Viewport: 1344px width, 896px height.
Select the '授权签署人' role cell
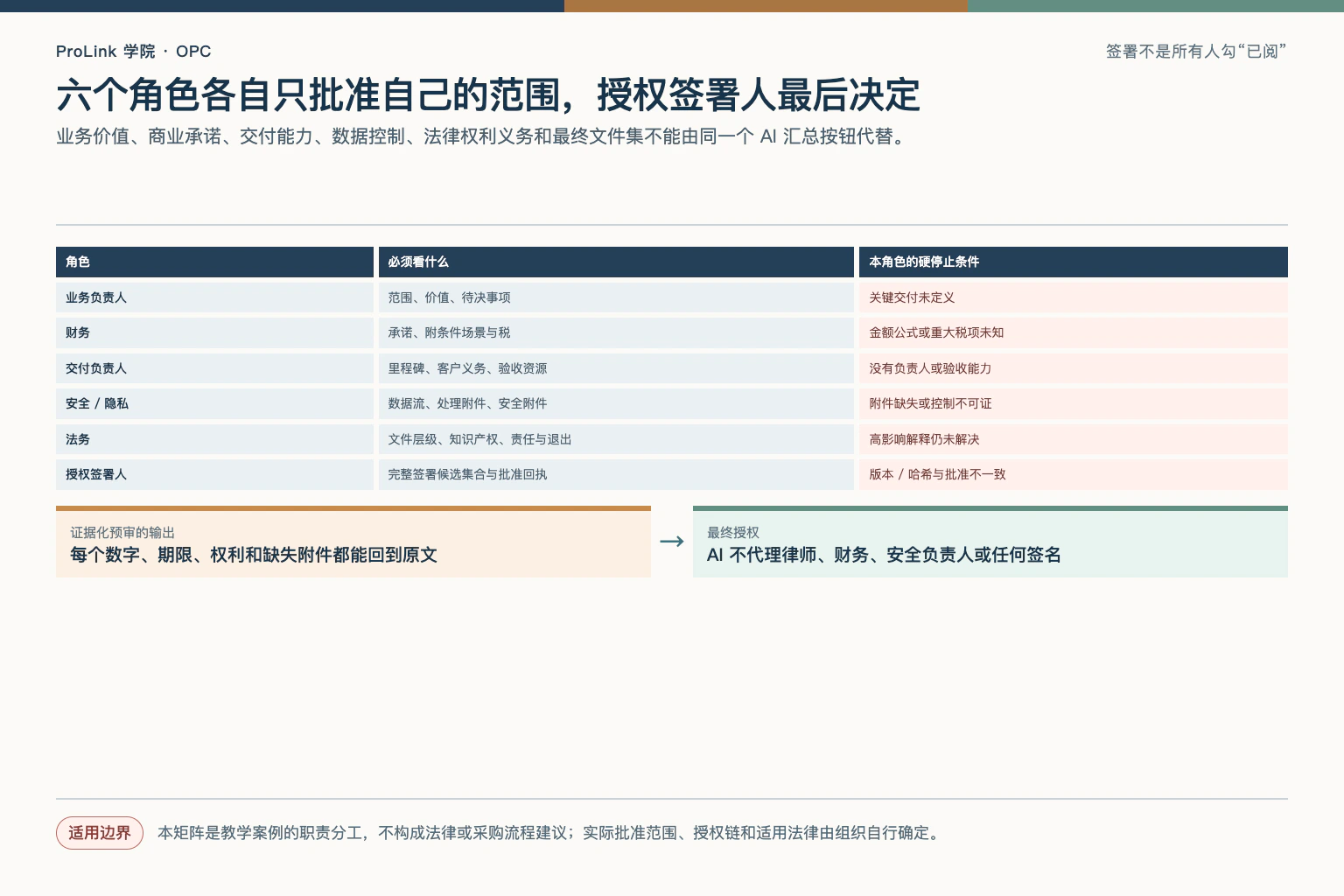pos(214,474)
